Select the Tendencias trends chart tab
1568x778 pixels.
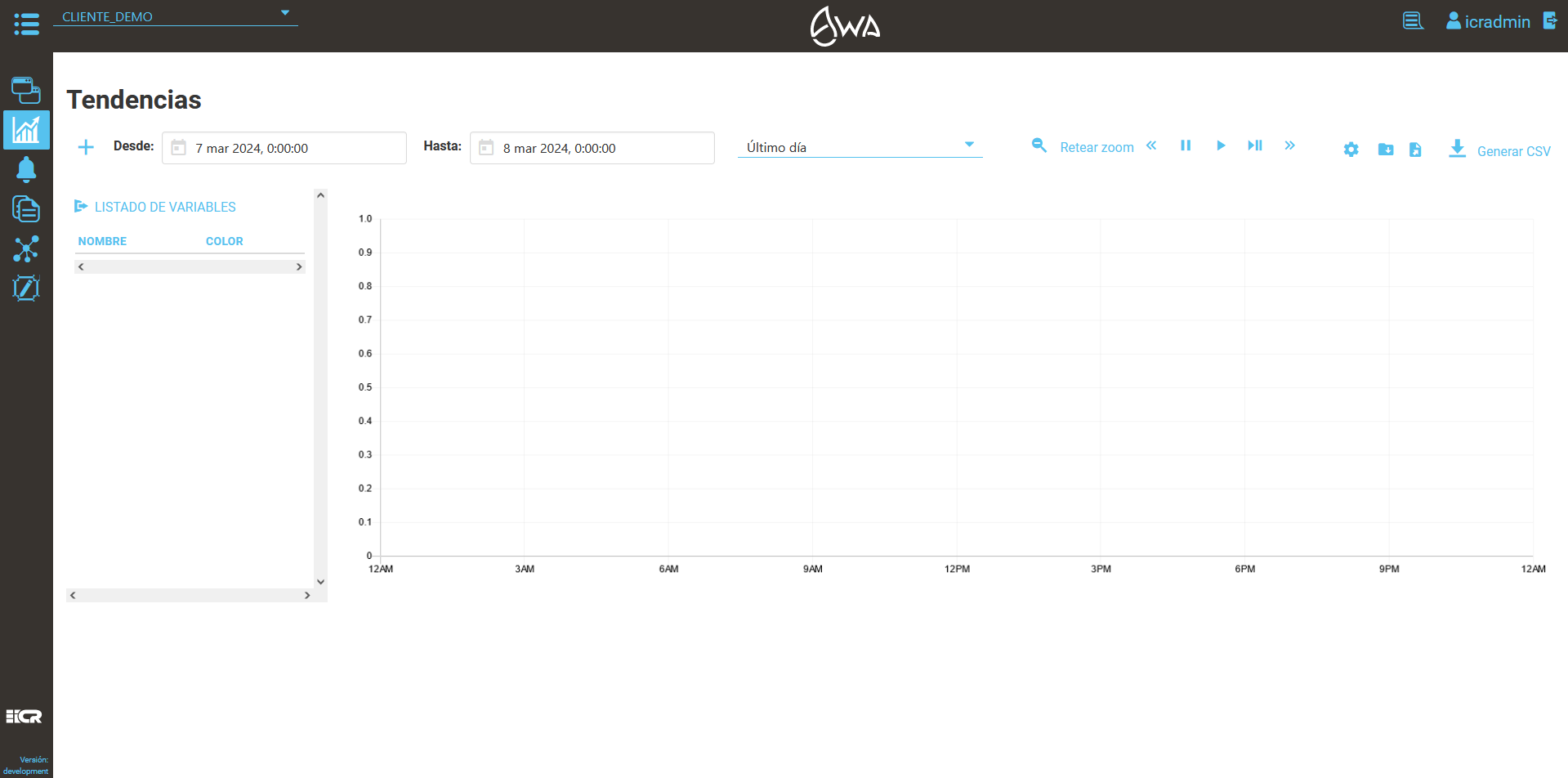pyautogui.click(x=26, y=130)
